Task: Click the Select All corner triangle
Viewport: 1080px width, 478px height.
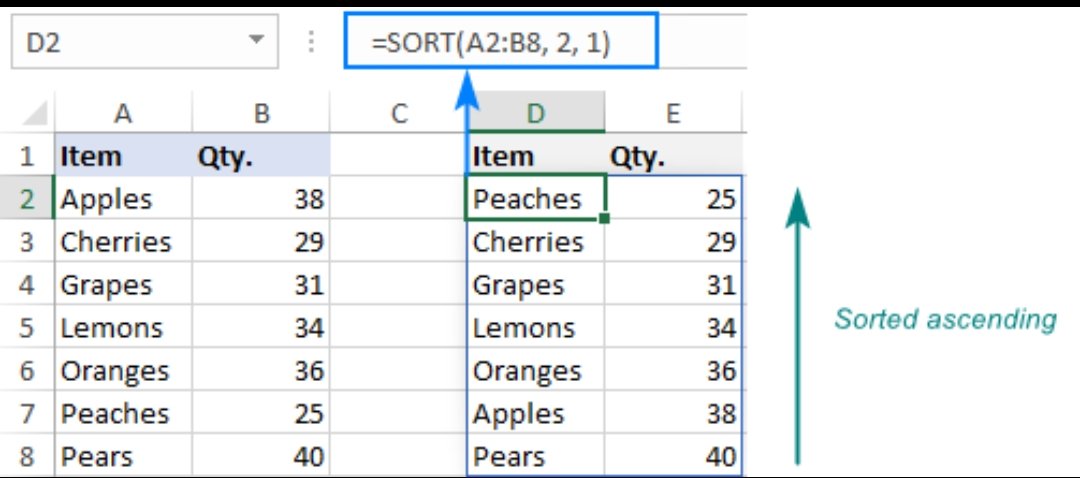Action: 36,113
